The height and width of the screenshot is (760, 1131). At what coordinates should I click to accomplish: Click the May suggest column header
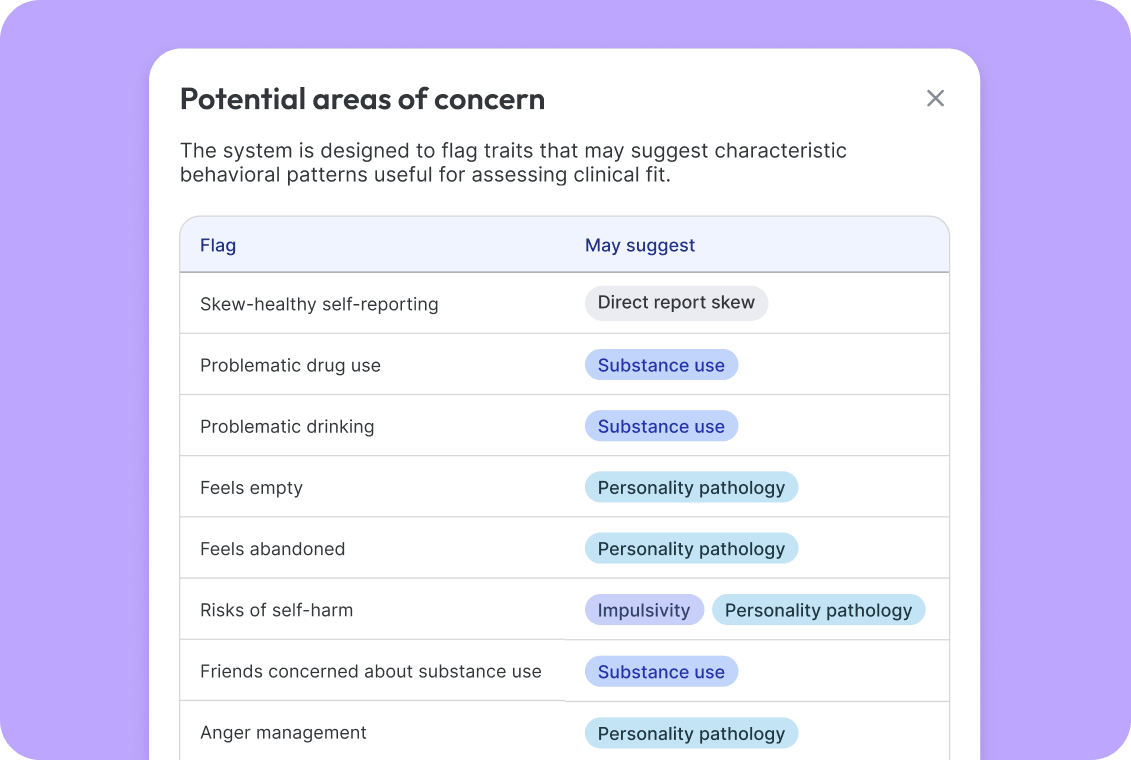(x=640, y=245)
